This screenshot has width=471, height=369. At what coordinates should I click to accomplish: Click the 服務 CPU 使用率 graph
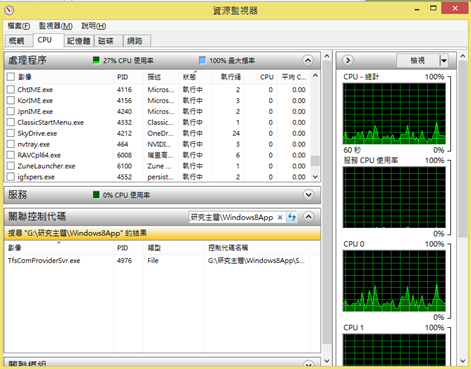[x=394, y=197]
